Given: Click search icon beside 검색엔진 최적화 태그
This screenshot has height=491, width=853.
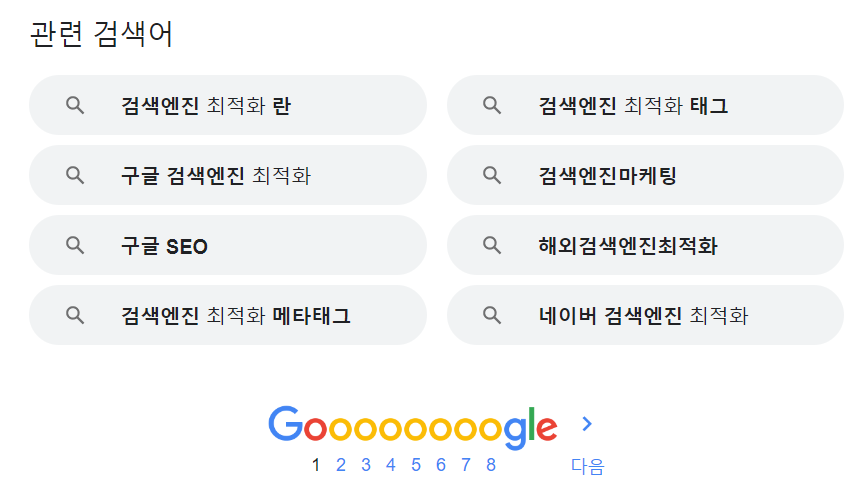Looking at the screenshot, I should point(491,105).
